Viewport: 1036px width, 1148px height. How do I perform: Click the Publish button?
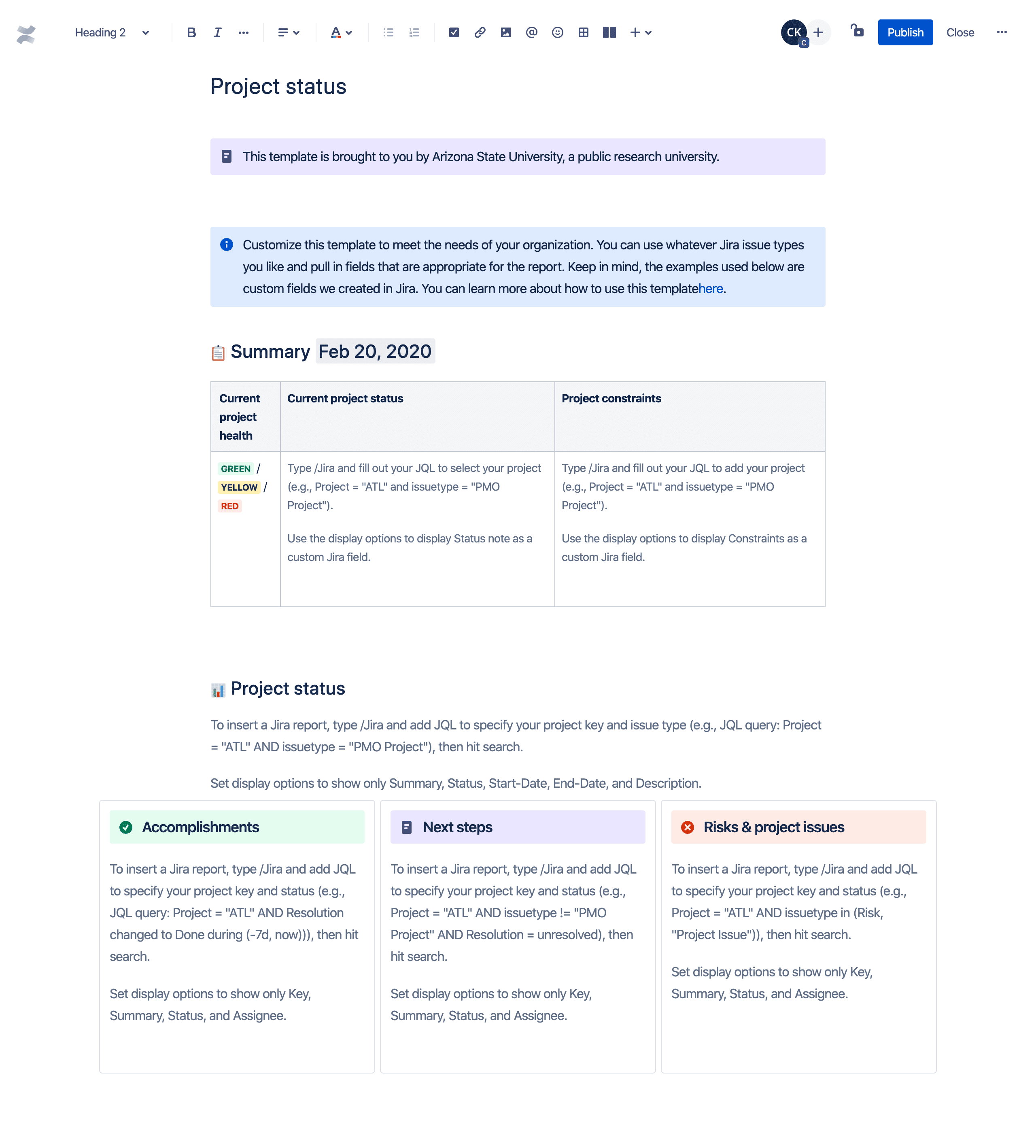905,32
